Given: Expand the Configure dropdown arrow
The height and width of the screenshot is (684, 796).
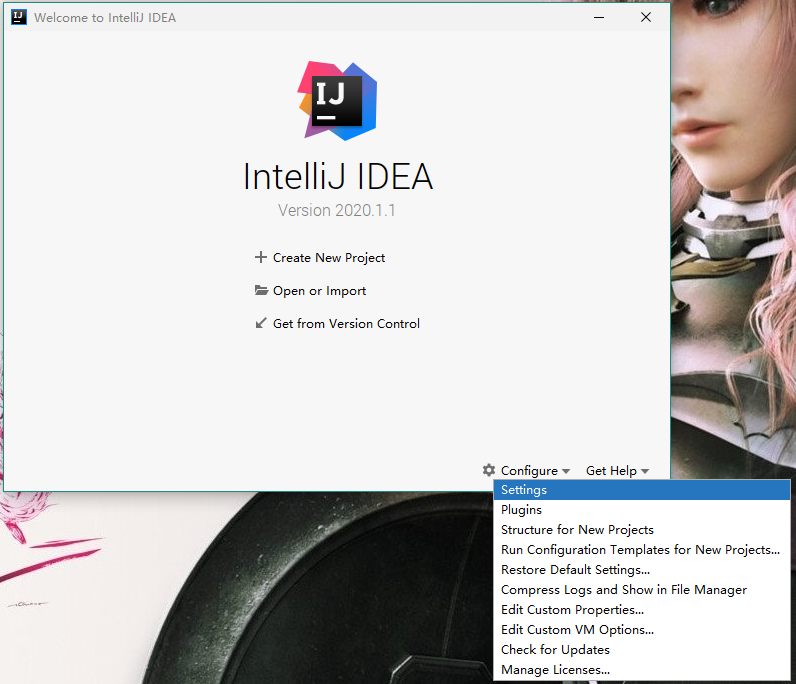Looking at the screenshot, I should [x=566, y=471].
